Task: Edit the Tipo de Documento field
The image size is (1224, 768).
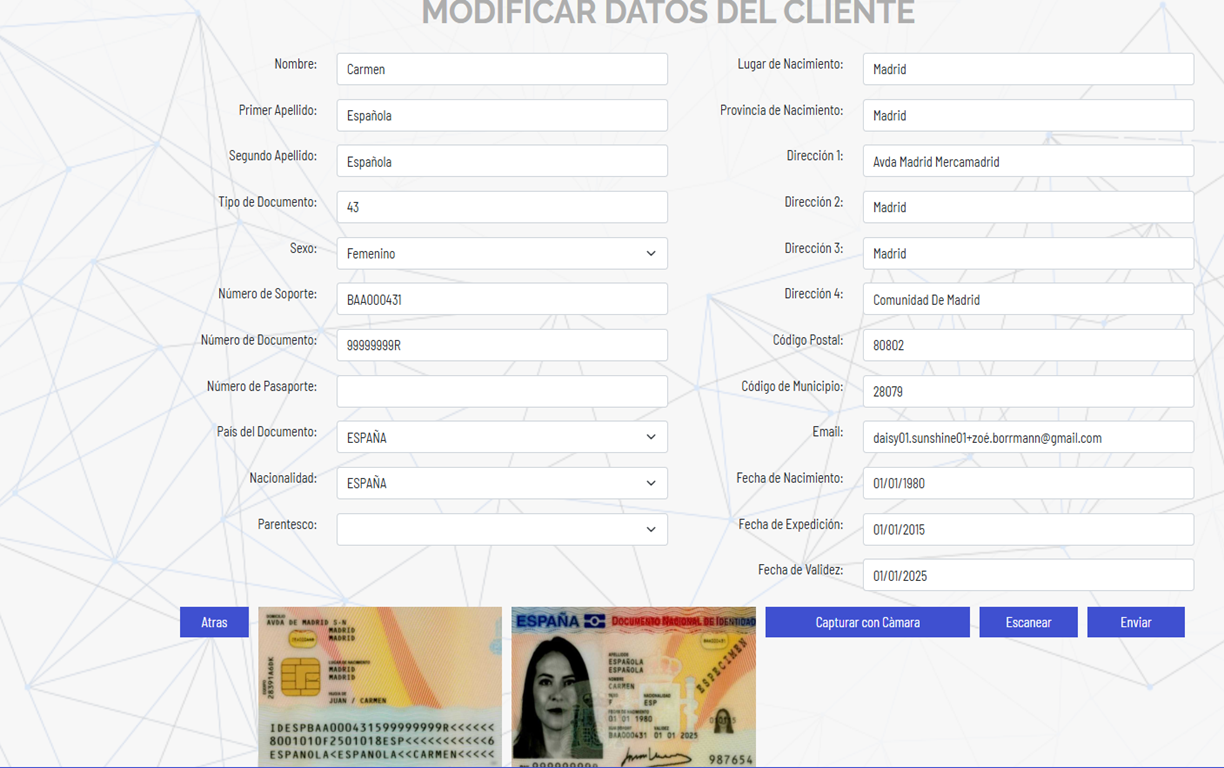Action: click(x=502, y=207)
